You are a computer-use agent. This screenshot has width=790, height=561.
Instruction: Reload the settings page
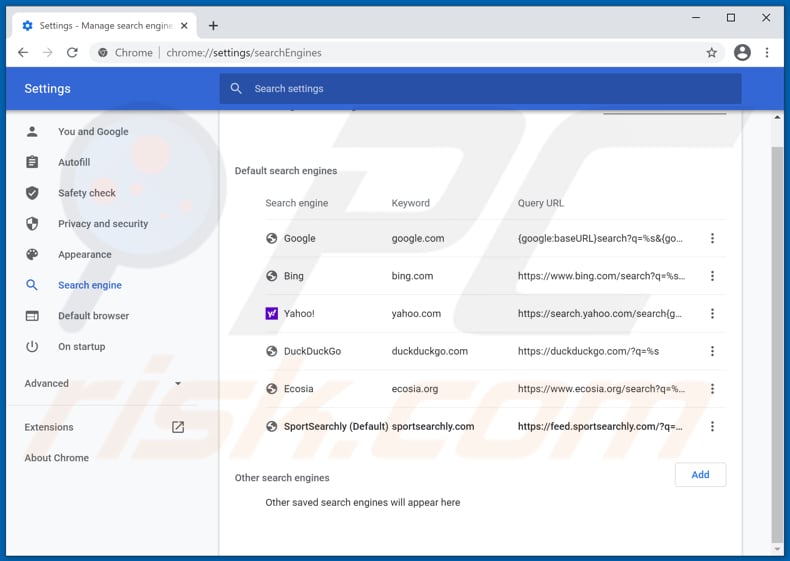73,52
